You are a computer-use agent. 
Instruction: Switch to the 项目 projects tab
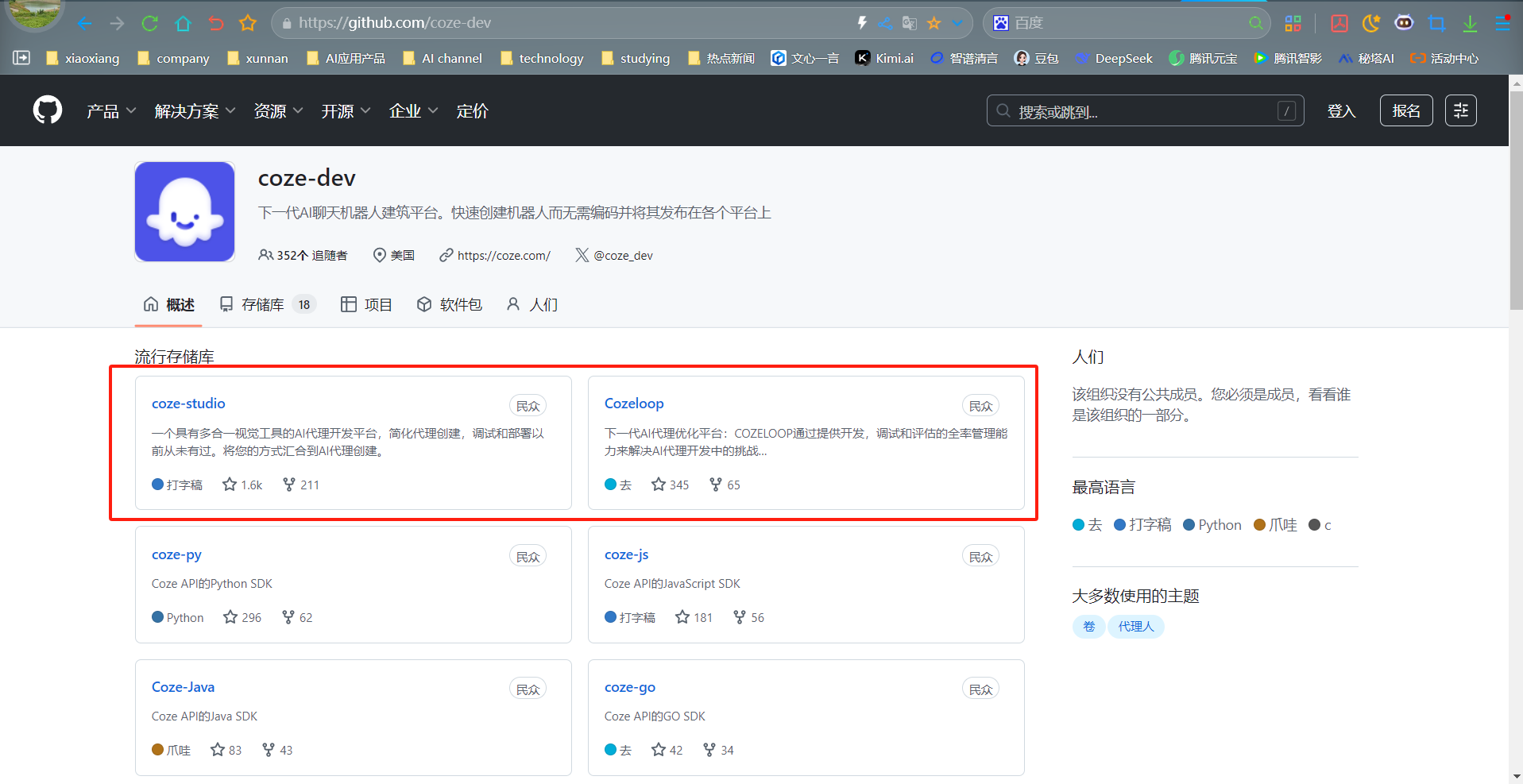pos(366,304)
